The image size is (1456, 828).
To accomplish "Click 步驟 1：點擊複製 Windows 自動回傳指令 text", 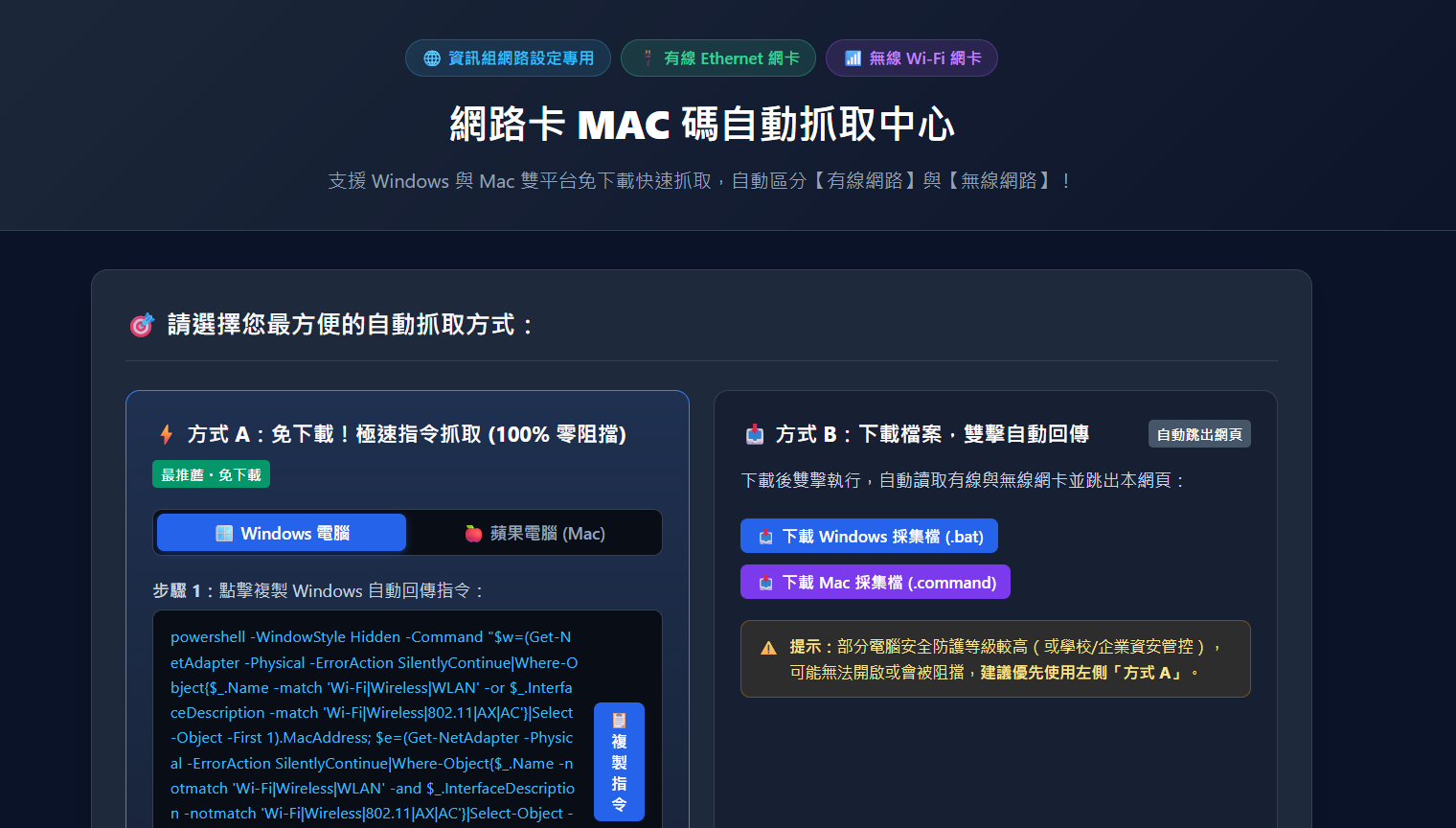I will pyautogui.click(x=319, y=590).
